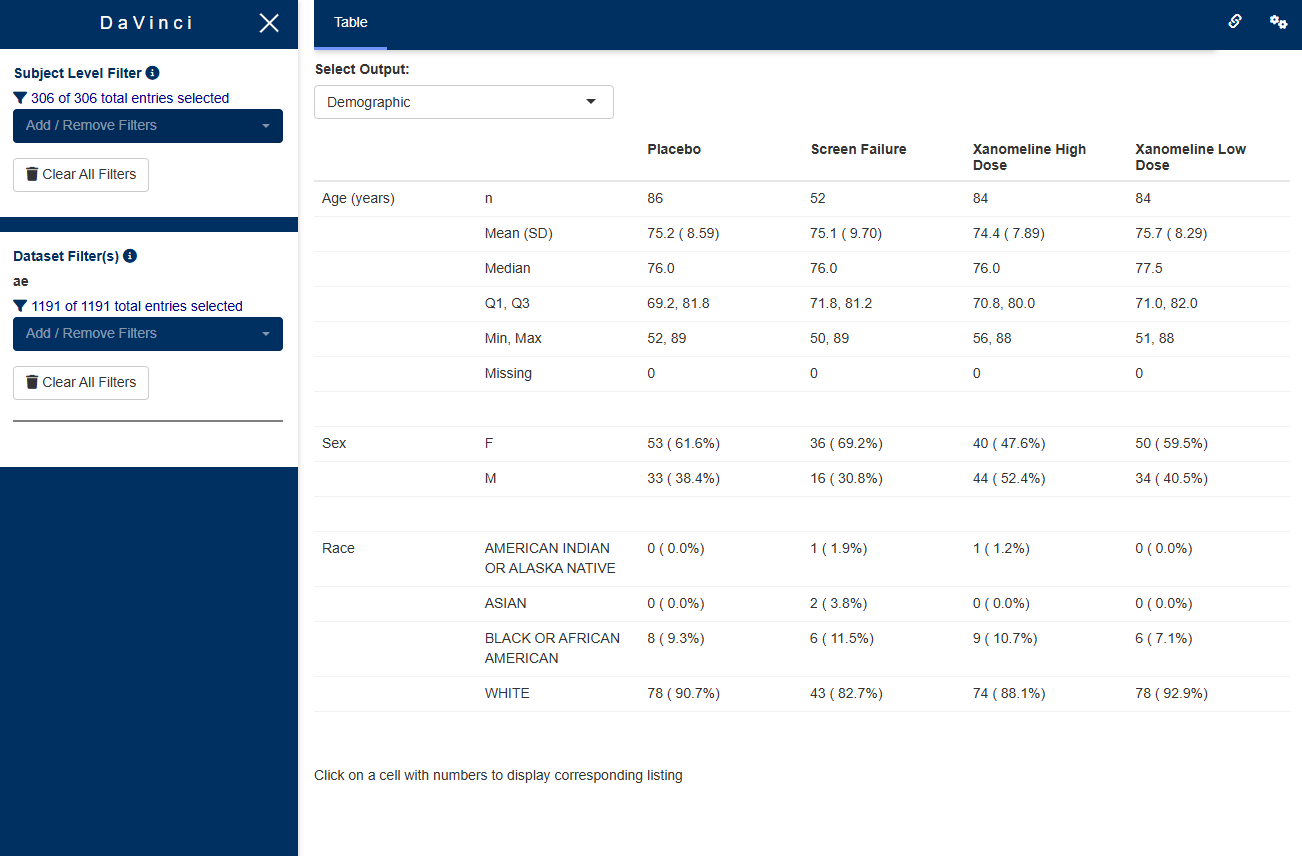Viewport: 1302px width, 856px height.
Task: Expand Subject Level Add / Remove Filters dropdown
Action: pos(148,126)
